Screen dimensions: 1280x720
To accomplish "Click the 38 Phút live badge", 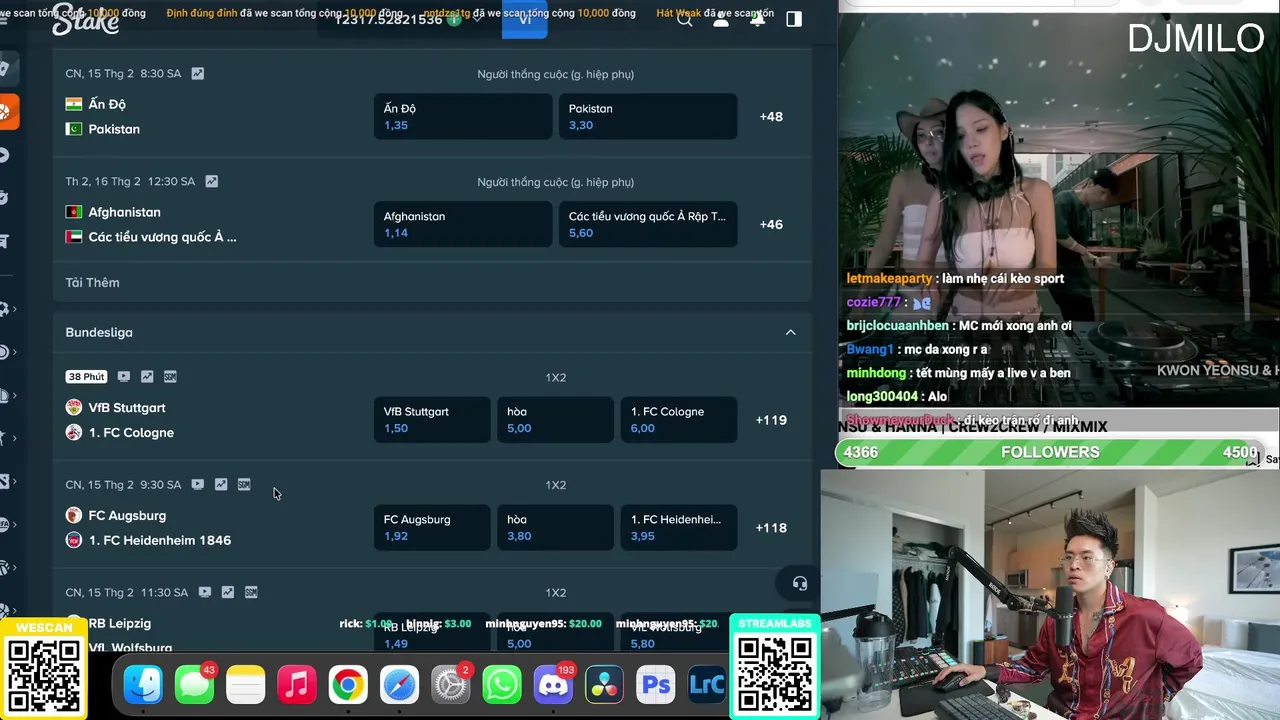I will [86, 377].
